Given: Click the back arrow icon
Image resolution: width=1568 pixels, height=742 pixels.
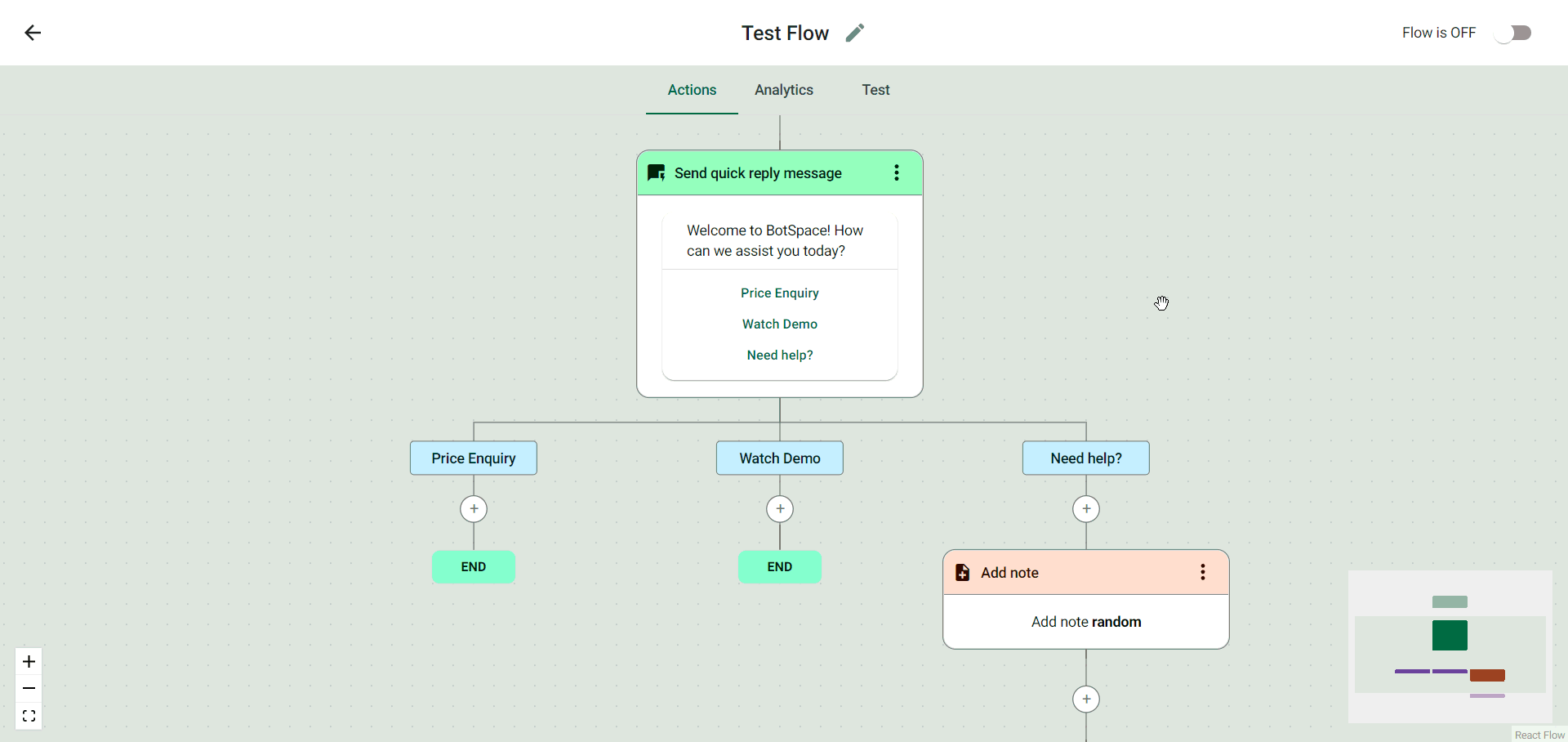Looking at the screenshot, I should 33,33.
